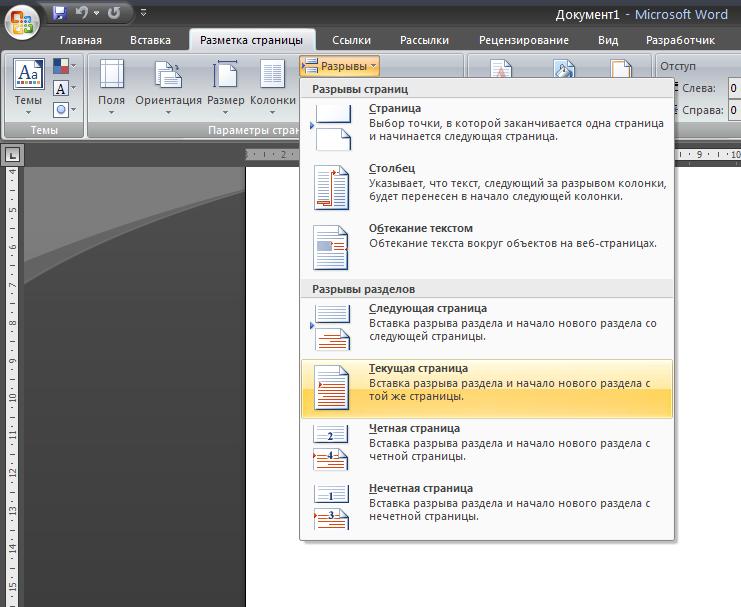The width and height of the screenshot is (741, 607).
Task: Open theme colors dropdown
Action: [64, 67]
